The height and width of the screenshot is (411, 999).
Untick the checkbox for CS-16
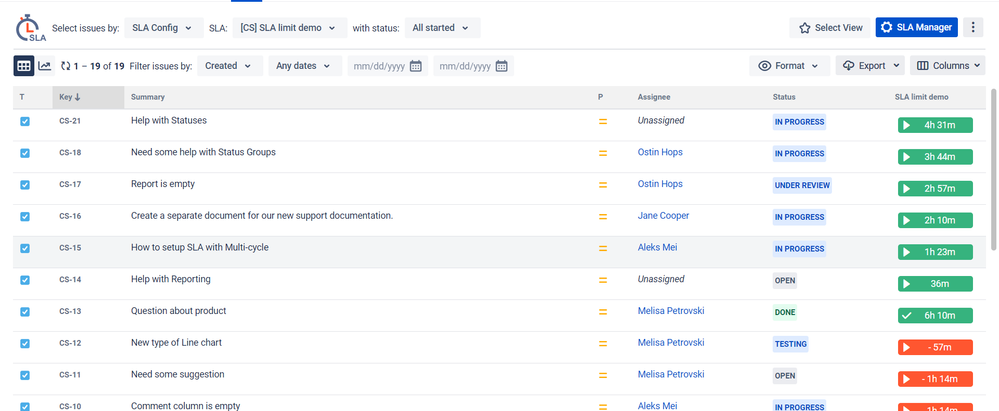(25, 217)
